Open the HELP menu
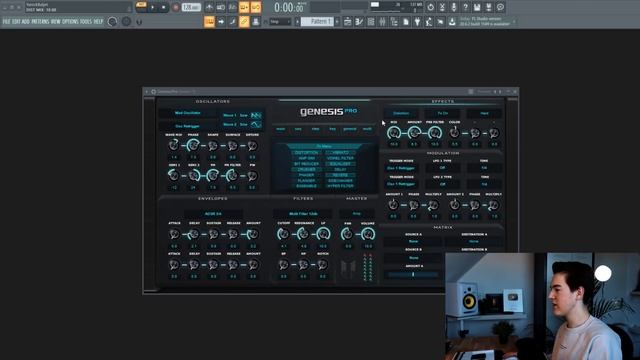This screenshot has height=360, width=640. point(98,21)
